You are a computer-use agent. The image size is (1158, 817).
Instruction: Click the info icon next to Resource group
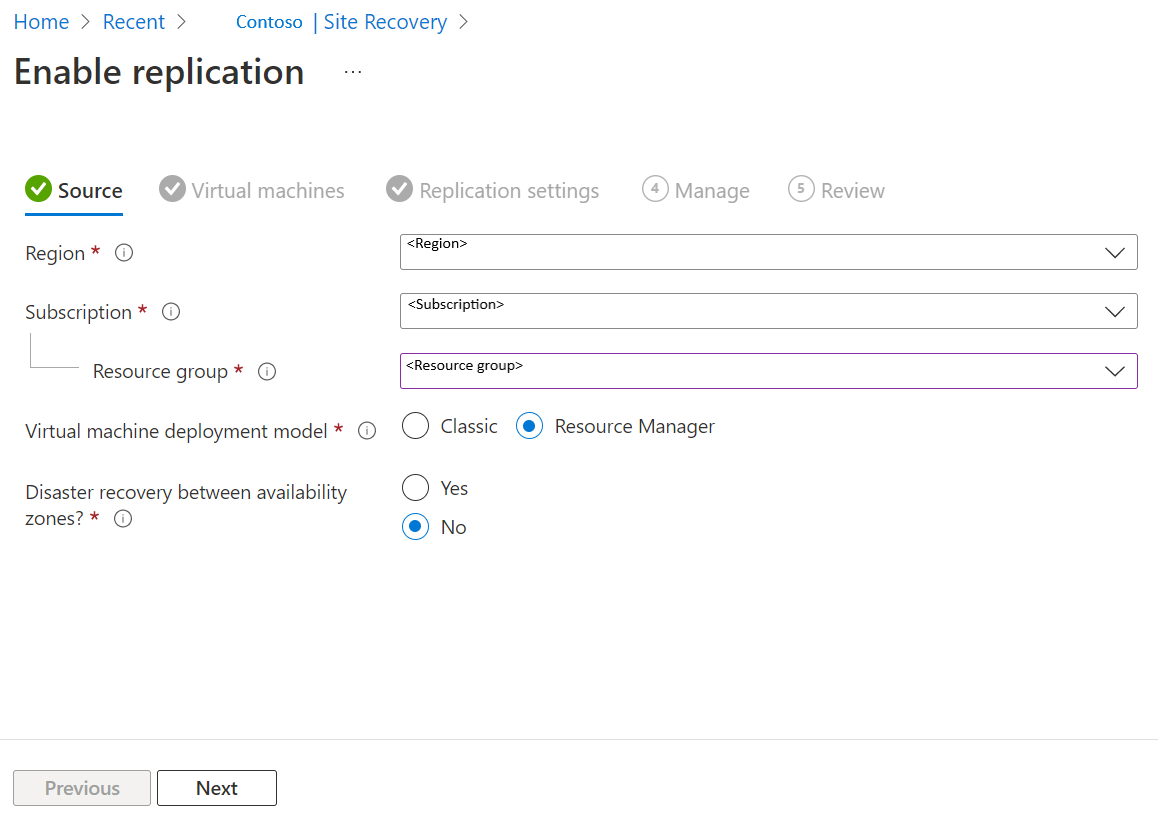pos(266,371)
